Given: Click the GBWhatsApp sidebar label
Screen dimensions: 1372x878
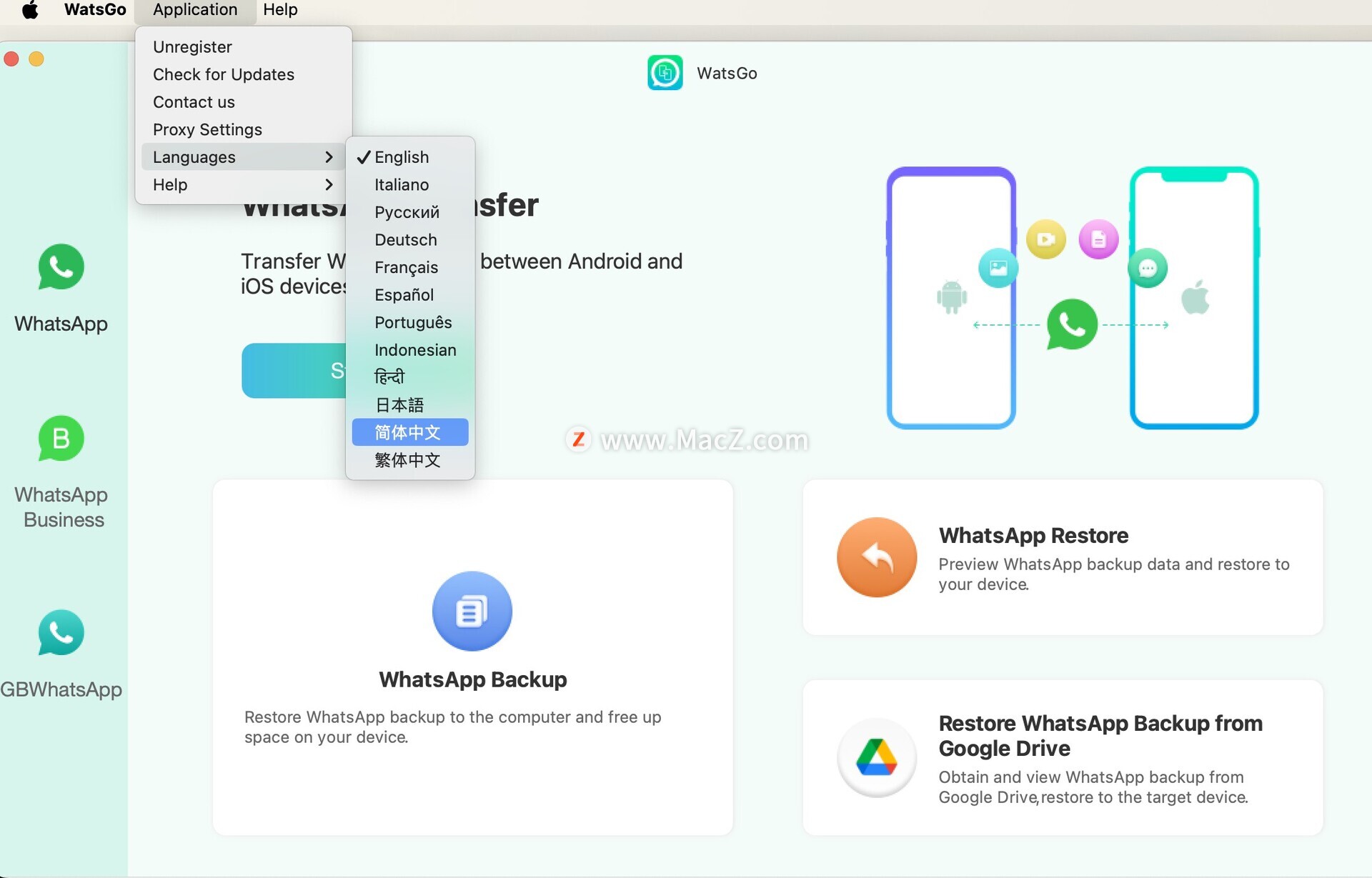Looking at the screenshot, I should (x=61, y=689).
